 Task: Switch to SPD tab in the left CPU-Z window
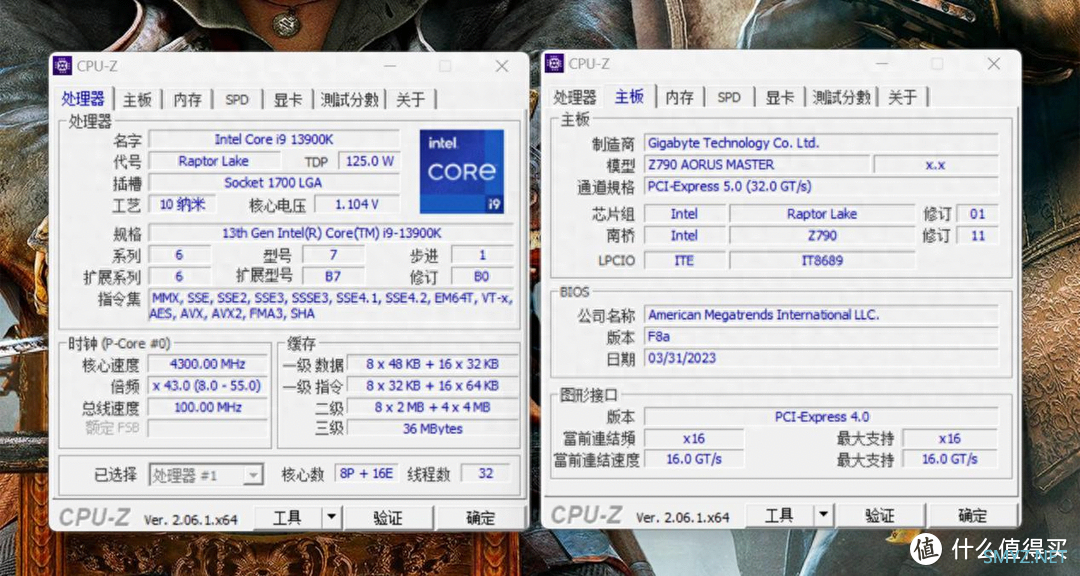(x=237, y=100)
